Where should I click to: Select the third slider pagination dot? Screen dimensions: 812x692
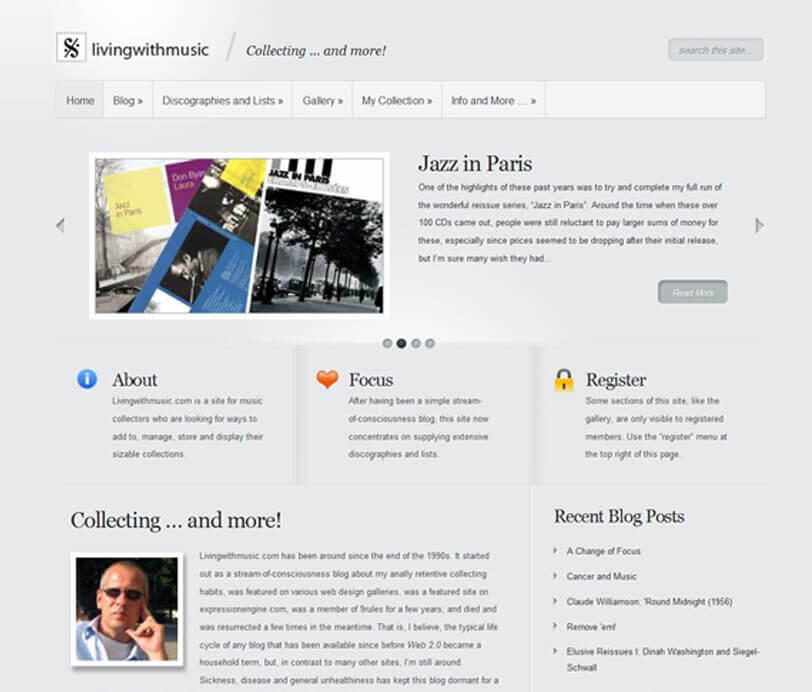[416, 343]
